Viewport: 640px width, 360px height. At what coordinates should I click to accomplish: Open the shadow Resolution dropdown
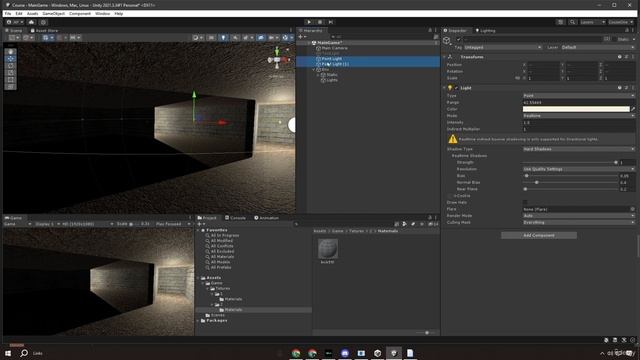pyautogui.click(x=579, y=169)
